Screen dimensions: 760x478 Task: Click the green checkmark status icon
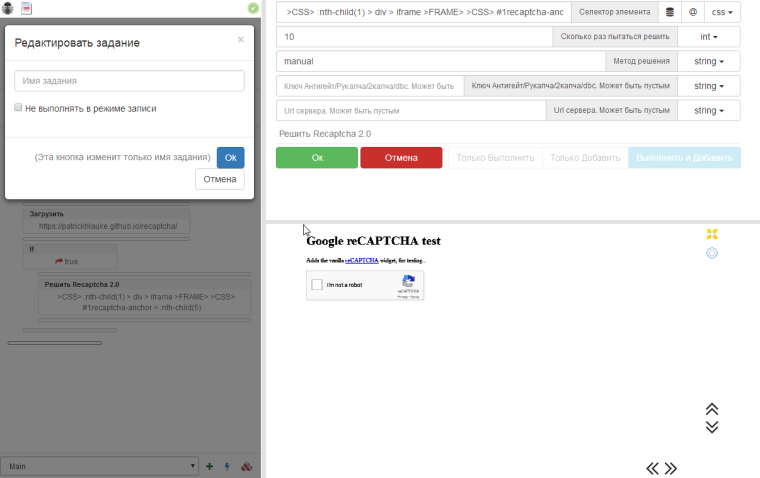pos(253,8)
